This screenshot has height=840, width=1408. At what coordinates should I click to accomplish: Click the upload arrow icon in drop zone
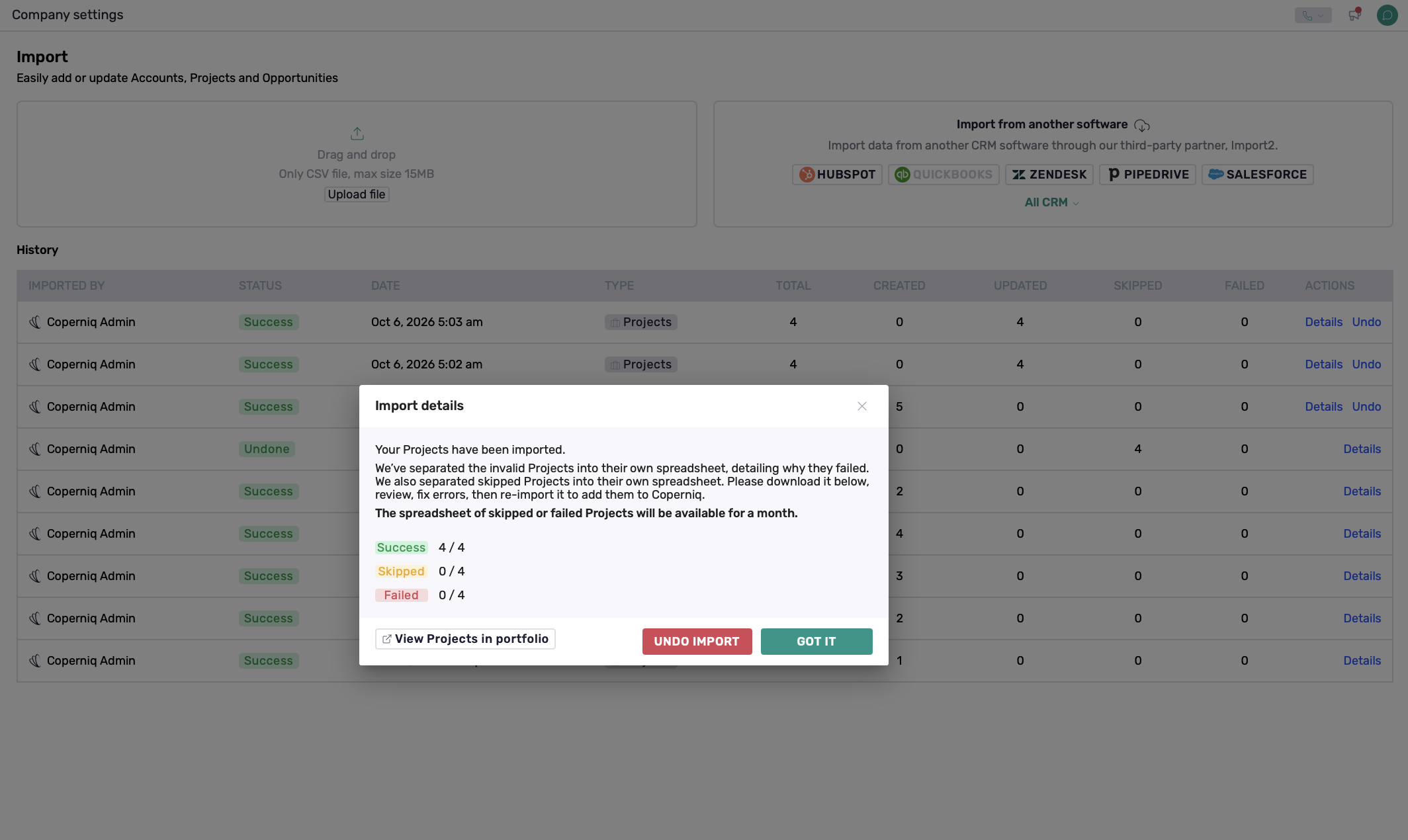point(357,134)
